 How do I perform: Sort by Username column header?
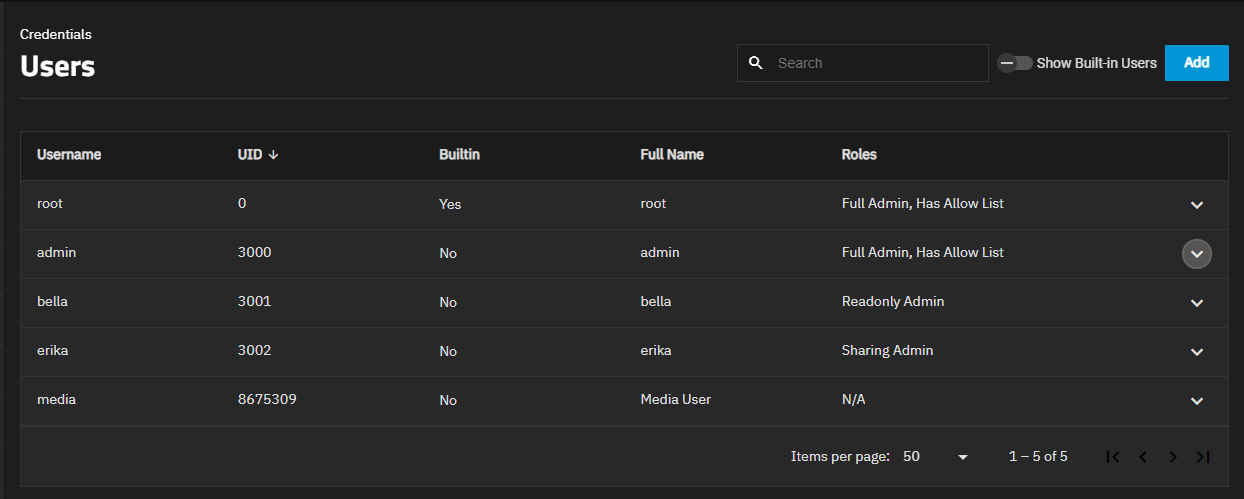point(69,155)
